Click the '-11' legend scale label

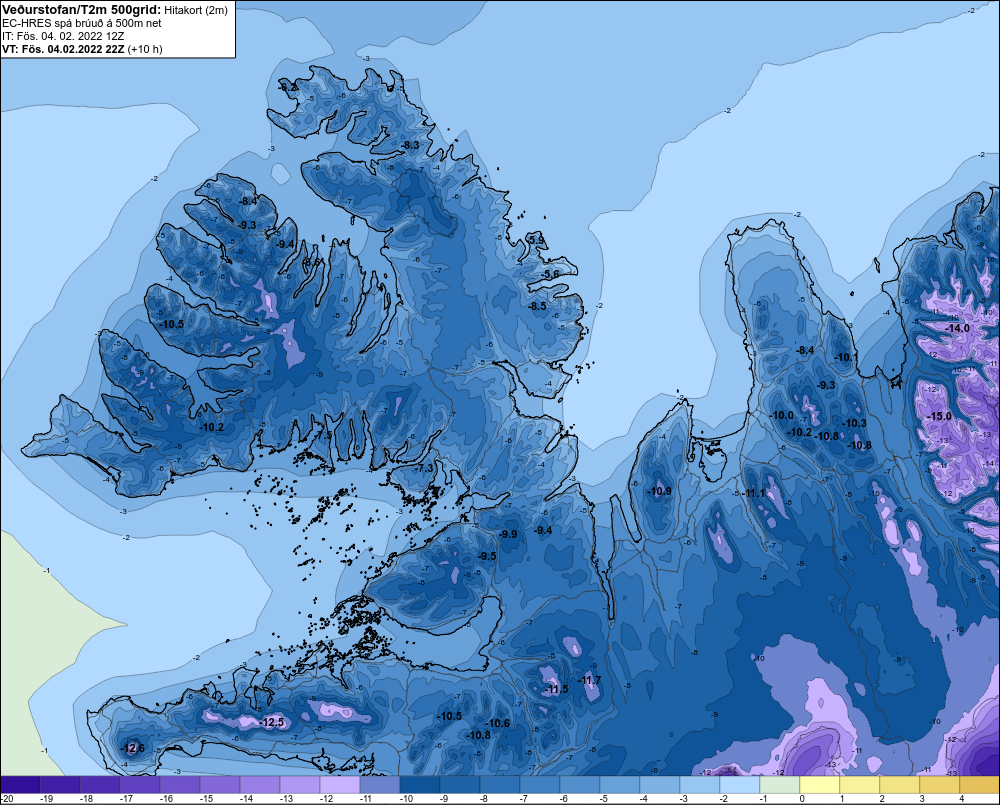366,799
